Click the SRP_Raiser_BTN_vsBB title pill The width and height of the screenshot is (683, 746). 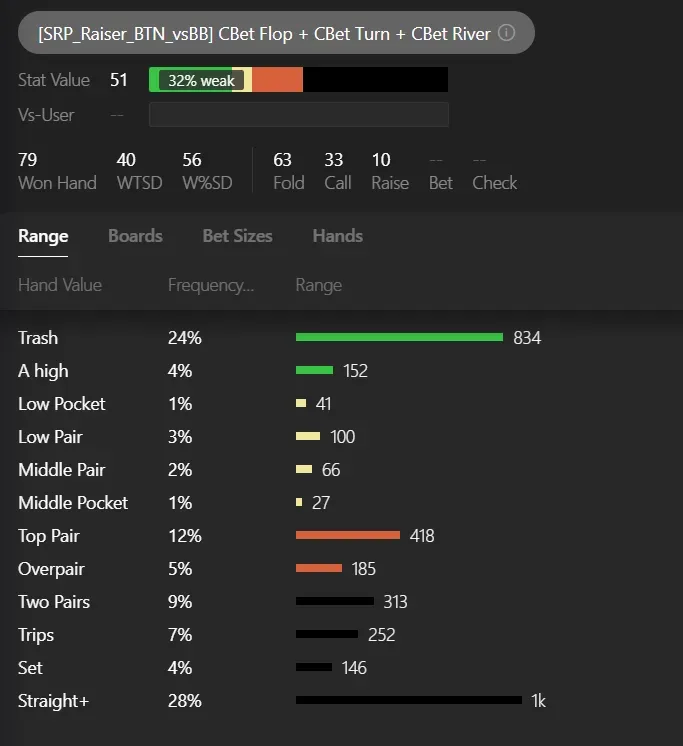pyautogui.click(x=265, y=33)
